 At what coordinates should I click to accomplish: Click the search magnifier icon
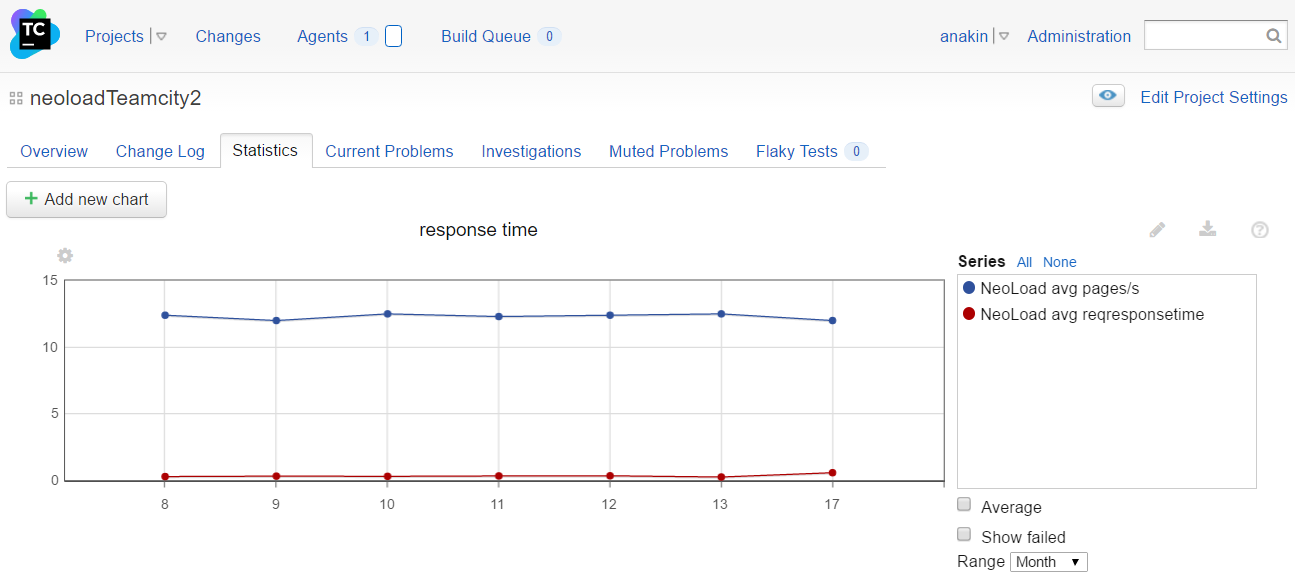click(1274, 36)
